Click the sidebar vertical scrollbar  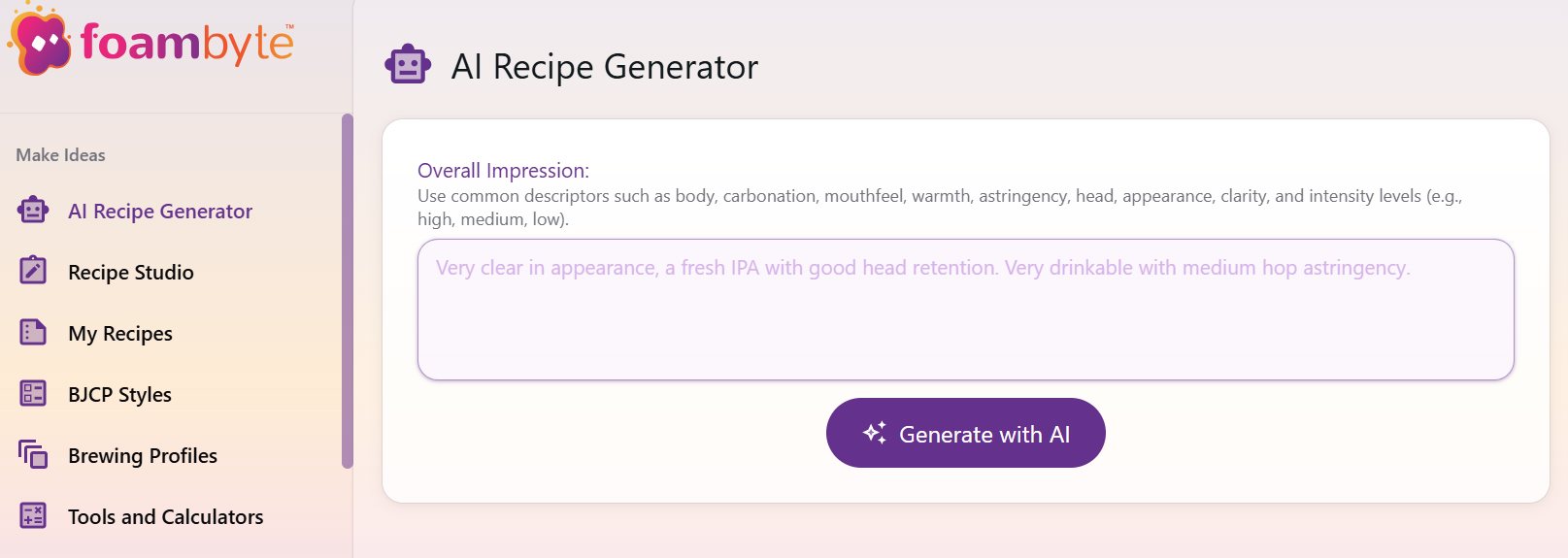[348, 291]
